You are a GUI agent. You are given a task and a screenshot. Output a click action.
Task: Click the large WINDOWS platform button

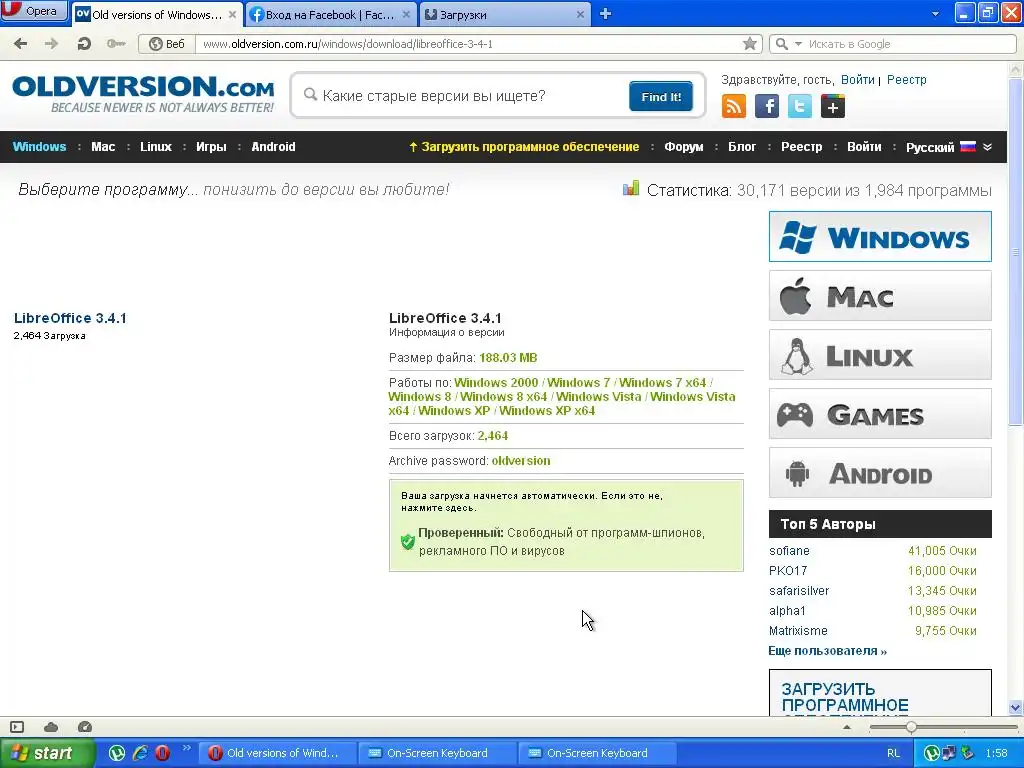pyautogui.click(x=880, y=236)
